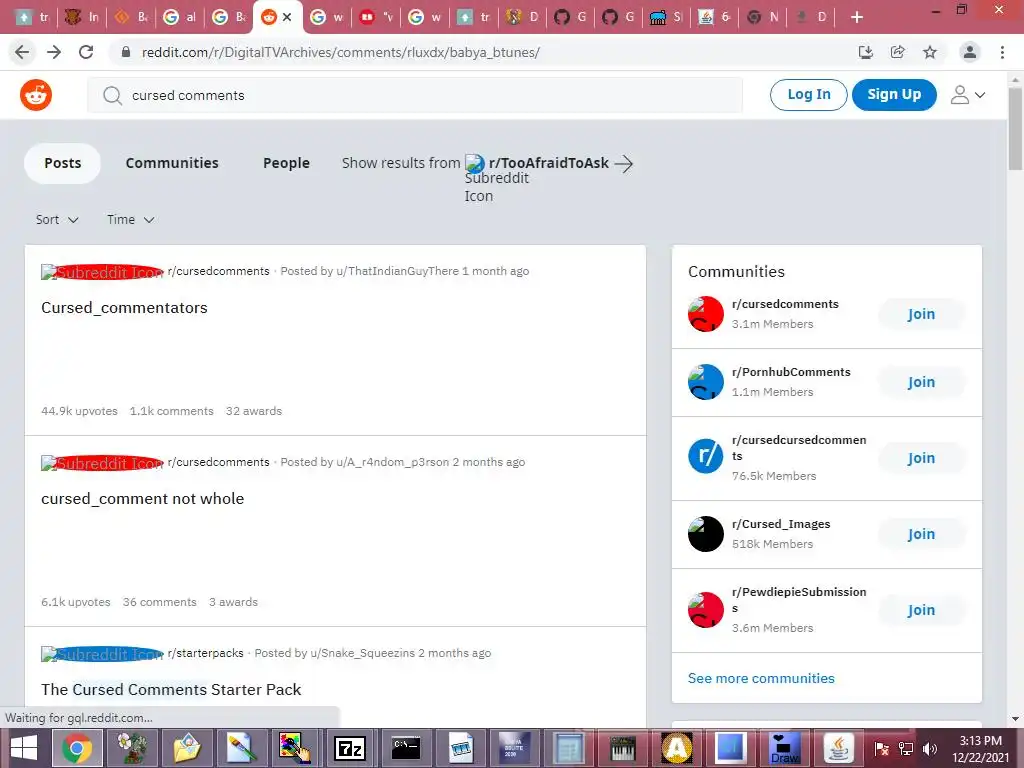This screenshot has width=1024, height=768.
Task: Open the post 'Cursed_commentators'
Action: pos(124,308)
